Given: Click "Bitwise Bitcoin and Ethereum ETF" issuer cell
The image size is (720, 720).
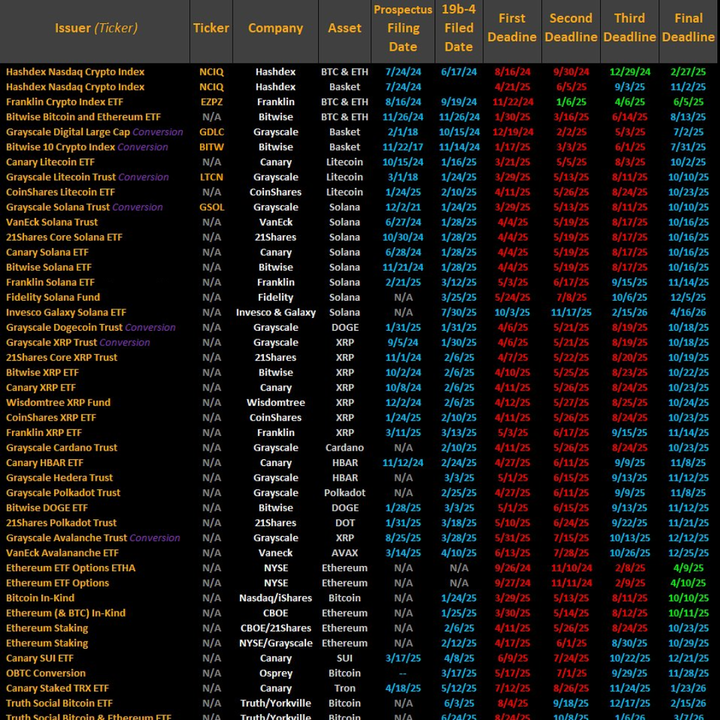Looking at the screenshot, I should pyautogui.click(x=83, y=117).
